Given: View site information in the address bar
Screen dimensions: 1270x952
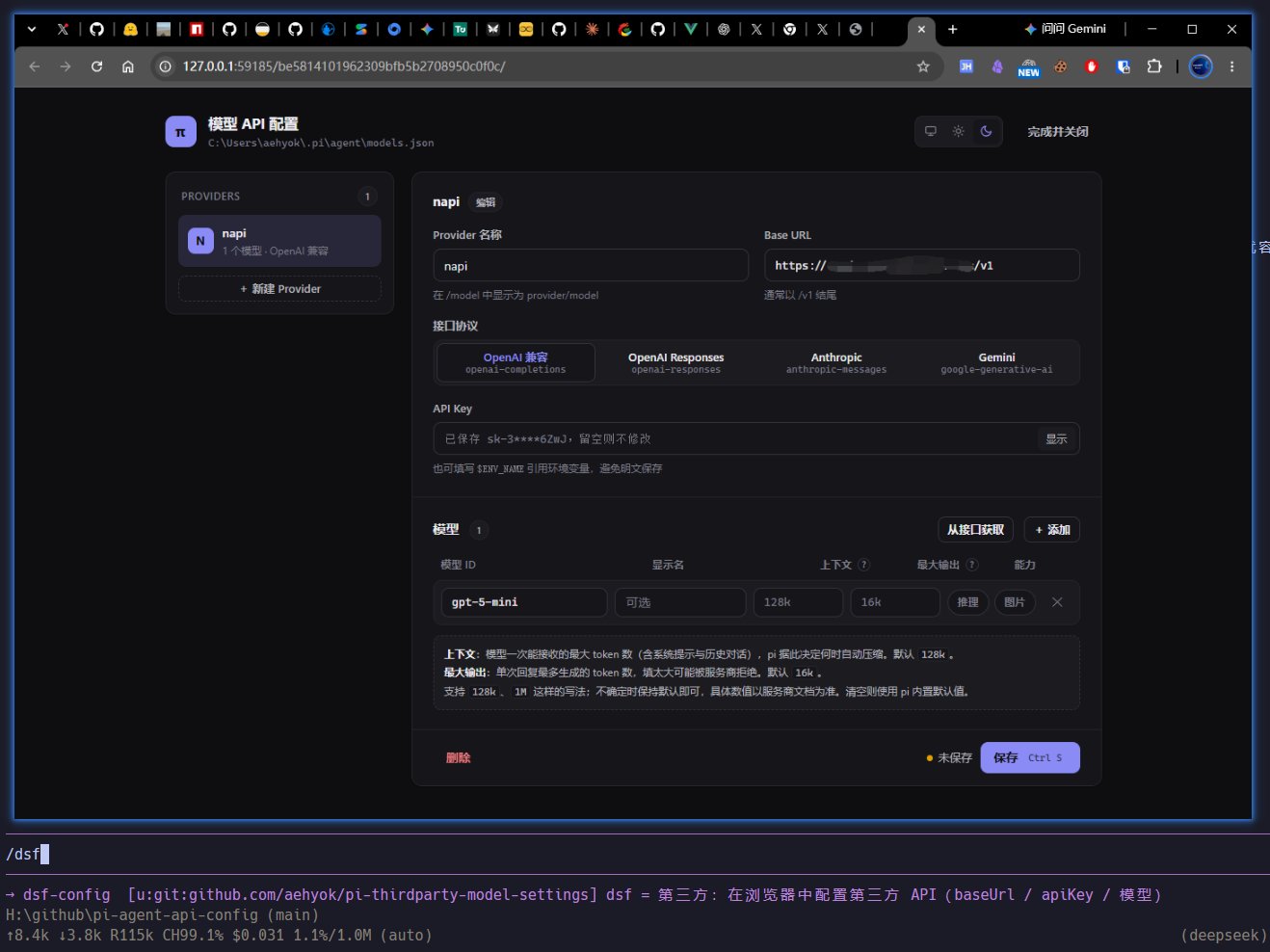Looking at the screenshot, I should click(165, 66).
